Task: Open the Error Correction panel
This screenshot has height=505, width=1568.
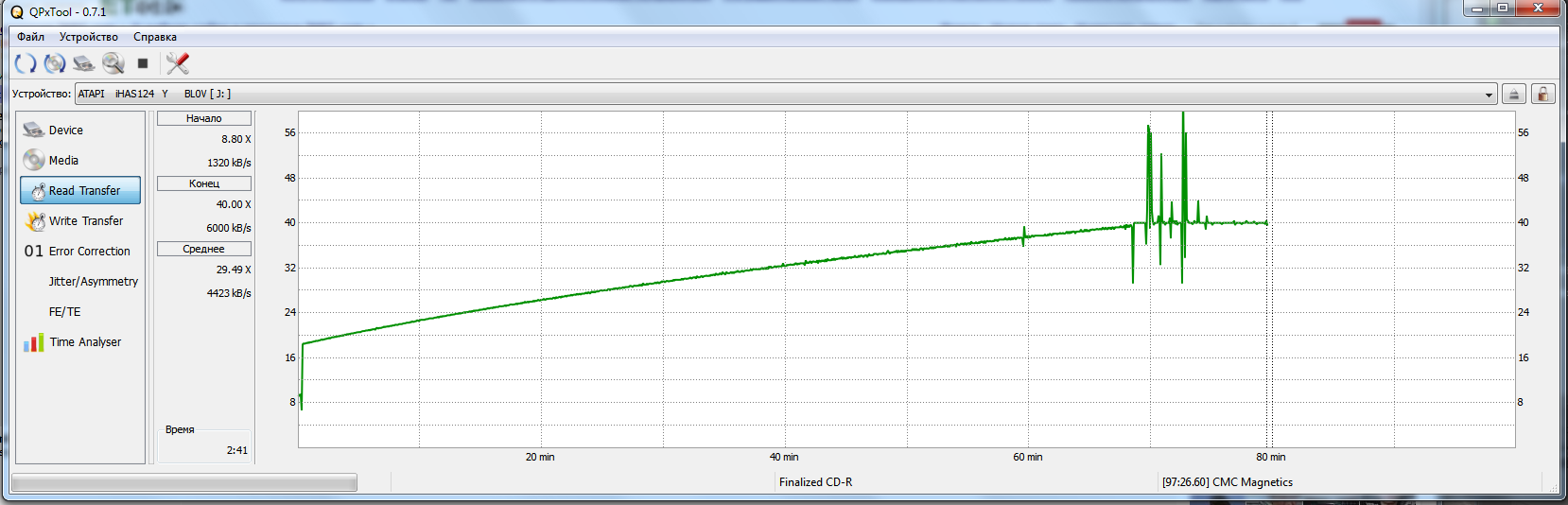Action: (89, 252)
